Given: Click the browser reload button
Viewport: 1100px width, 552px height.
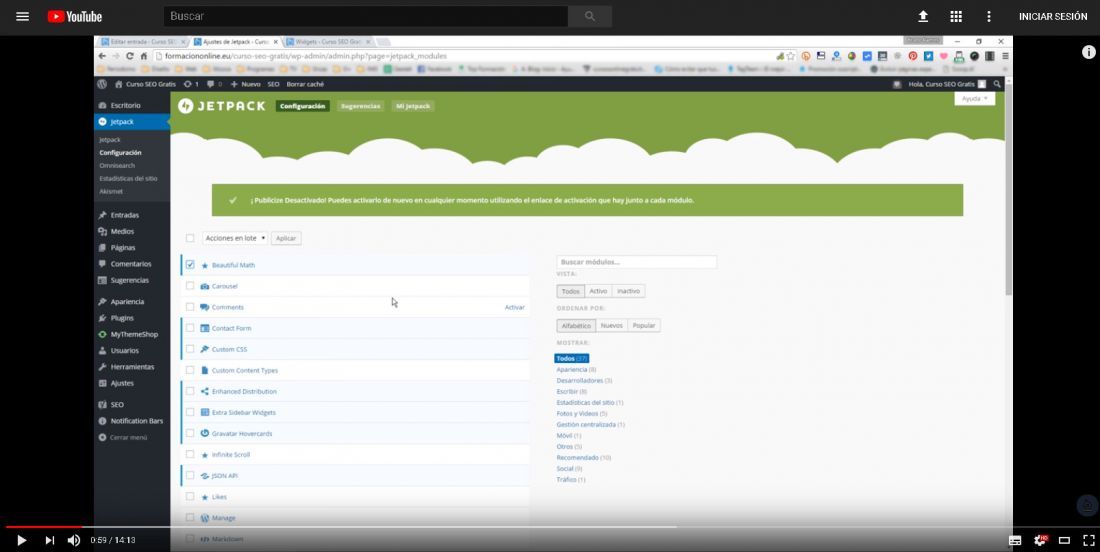Looking at the screenshot, I should click(130, 56).
